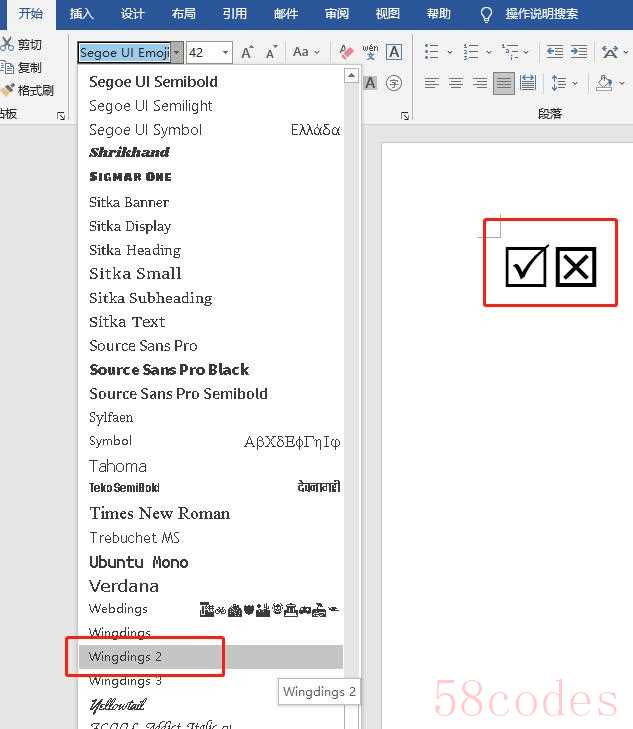Open the font name dropdown arrow

tap(177, 53)
